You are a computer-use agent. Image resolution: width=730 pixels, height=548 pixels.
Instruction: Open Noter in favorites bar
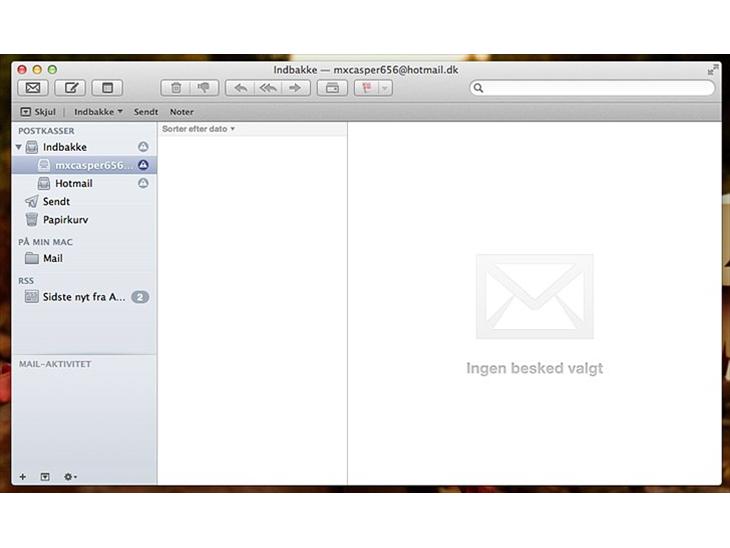tap(181, 112)
